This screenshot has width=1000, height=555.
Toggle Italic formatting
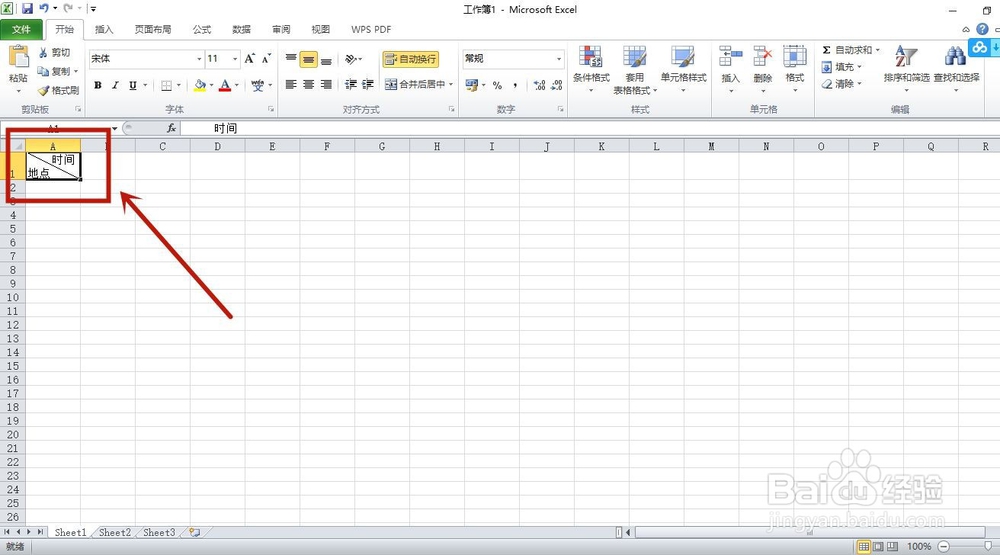tap(115, 85)
